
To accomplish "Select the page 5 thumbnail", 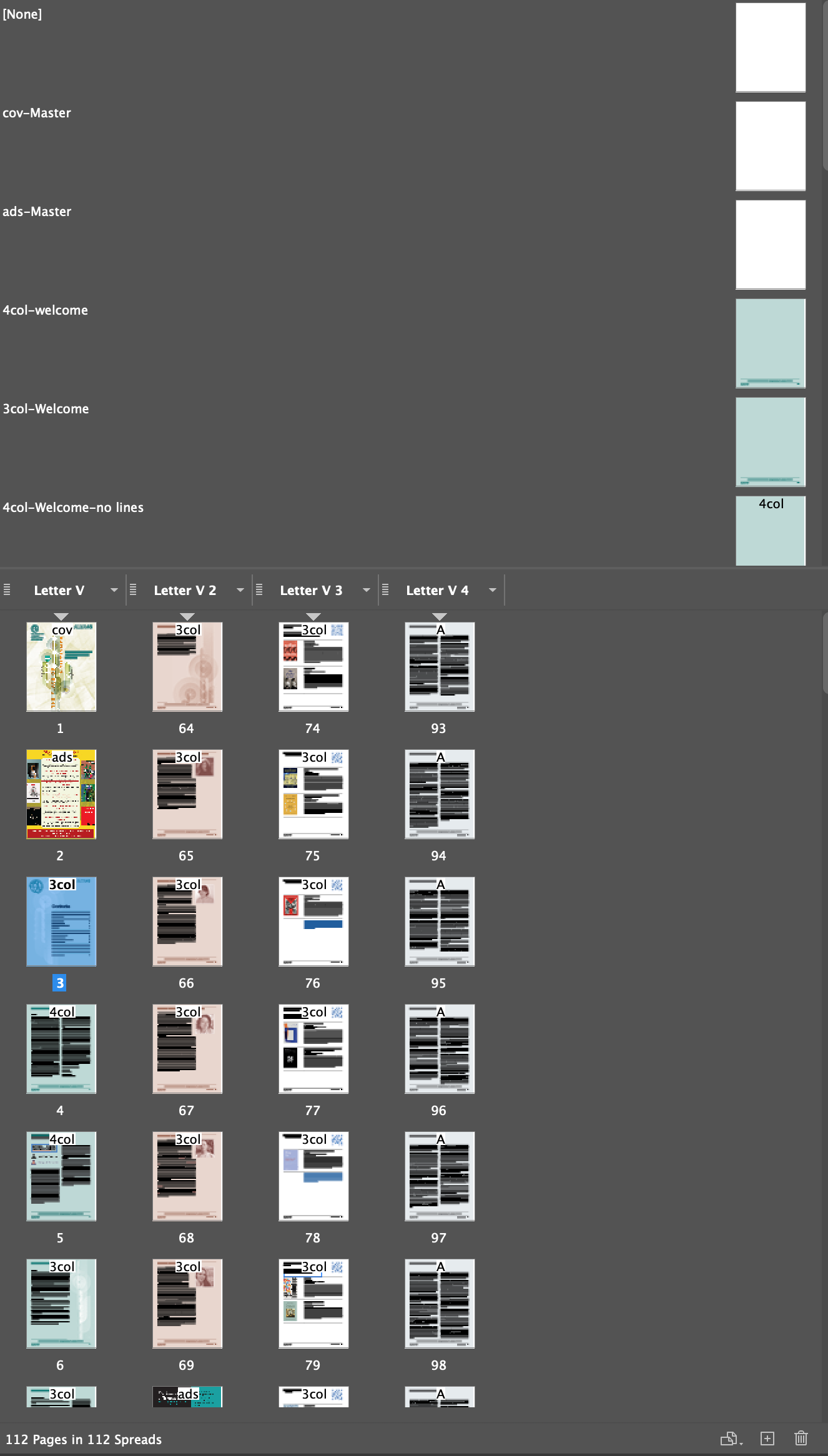I will [61, 1176].
